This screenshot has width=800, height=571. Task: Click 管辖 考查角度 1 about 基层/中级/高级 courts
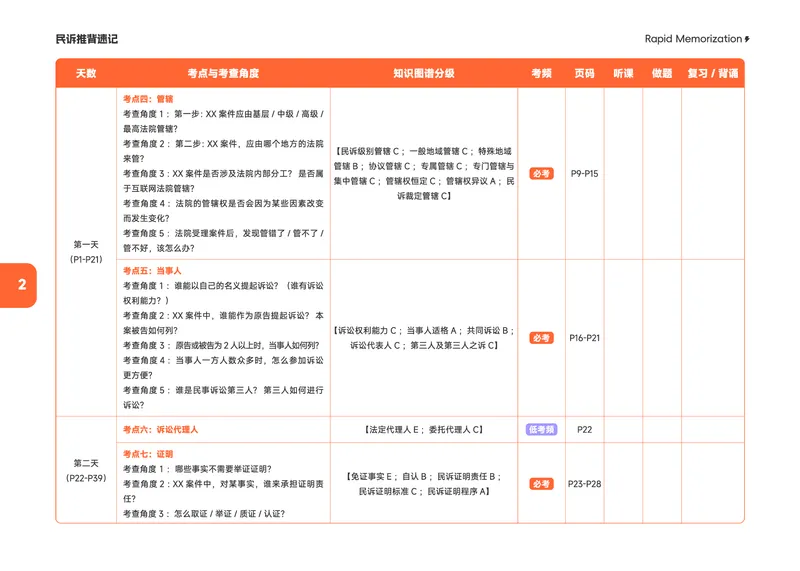tap(223, 121)
